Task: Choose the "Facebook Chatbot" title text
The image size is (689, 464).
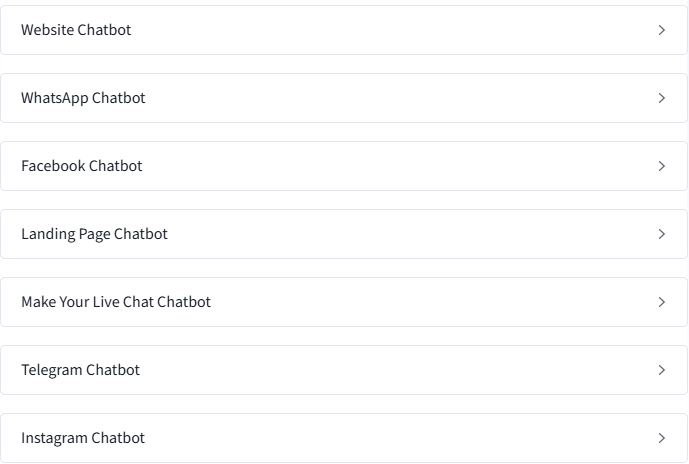Action: (82, 166)
